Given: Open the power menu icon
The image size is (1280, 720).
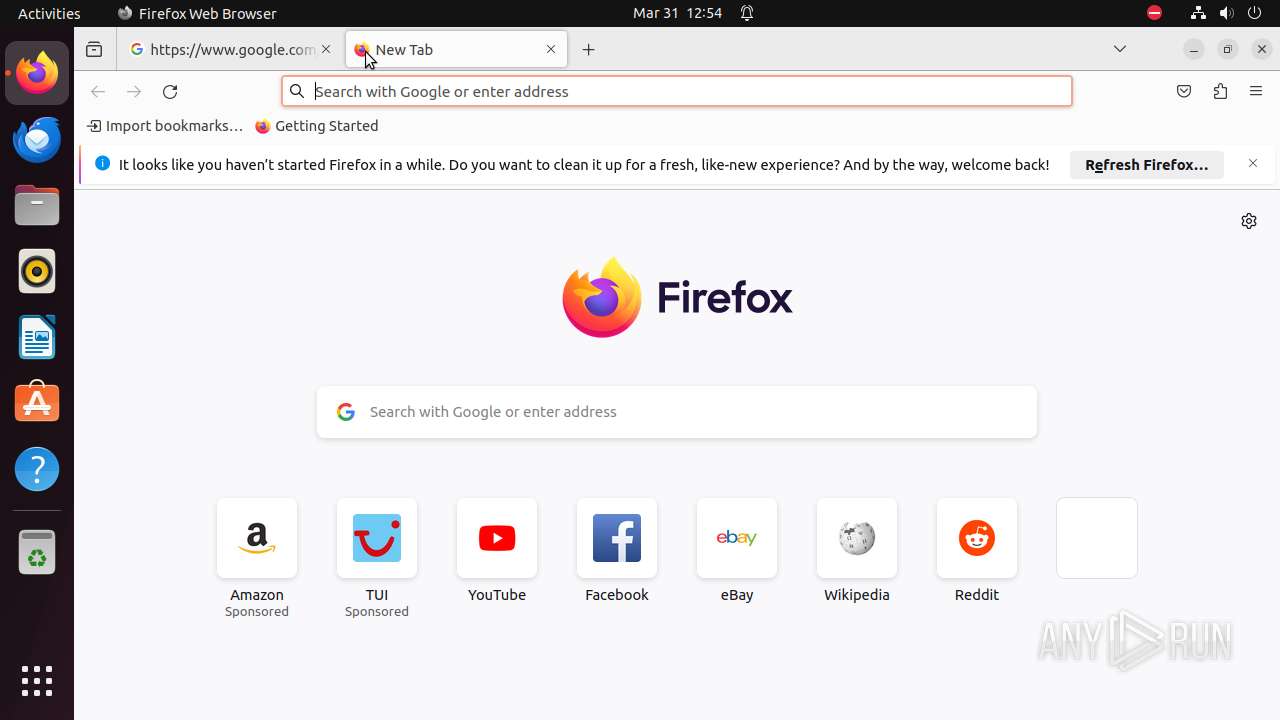Looking at the screenshot, I should click(1256, 13).
